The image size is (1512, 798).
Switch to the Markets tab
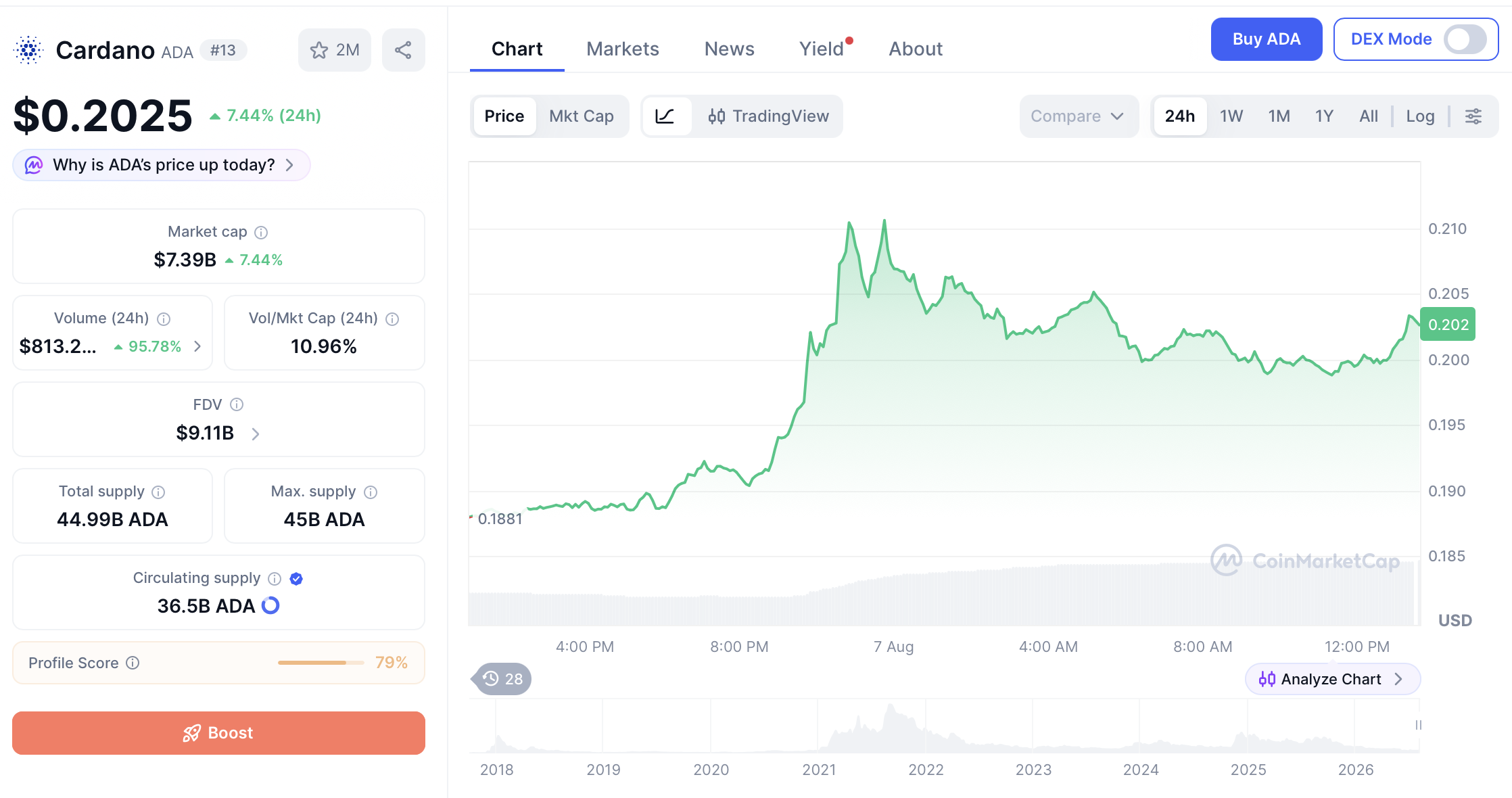[623, 49]
